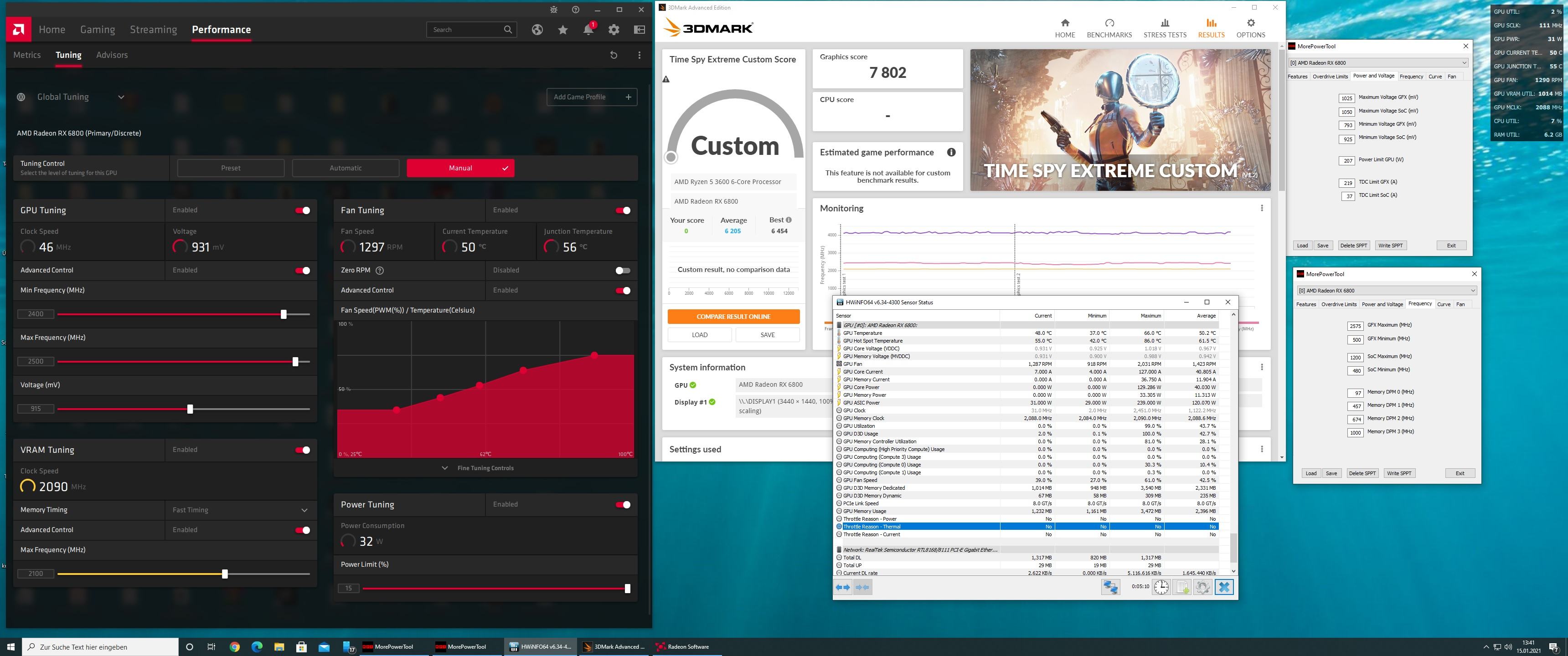
Task: Open the Advisors sub-tab
Action: click(112, 56)
